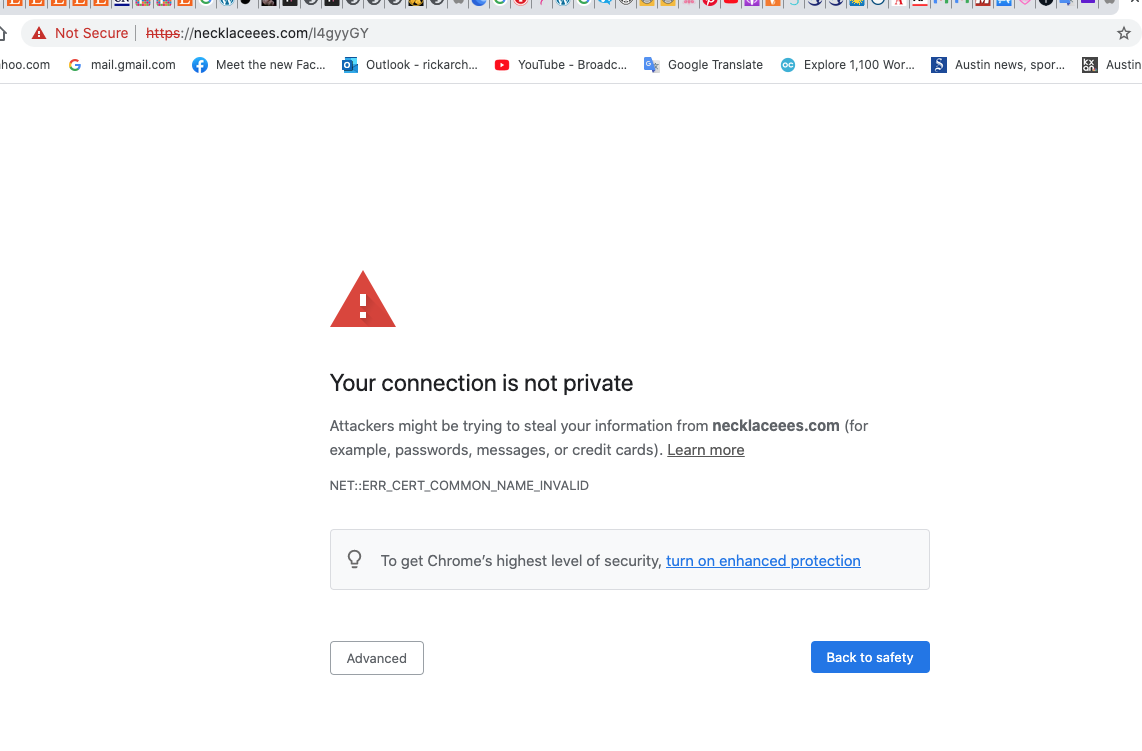The width and height of the screenshot is (1142, 751).
Task: Click the turn on enhanced protection link
Action: click(x=763, y=561)
